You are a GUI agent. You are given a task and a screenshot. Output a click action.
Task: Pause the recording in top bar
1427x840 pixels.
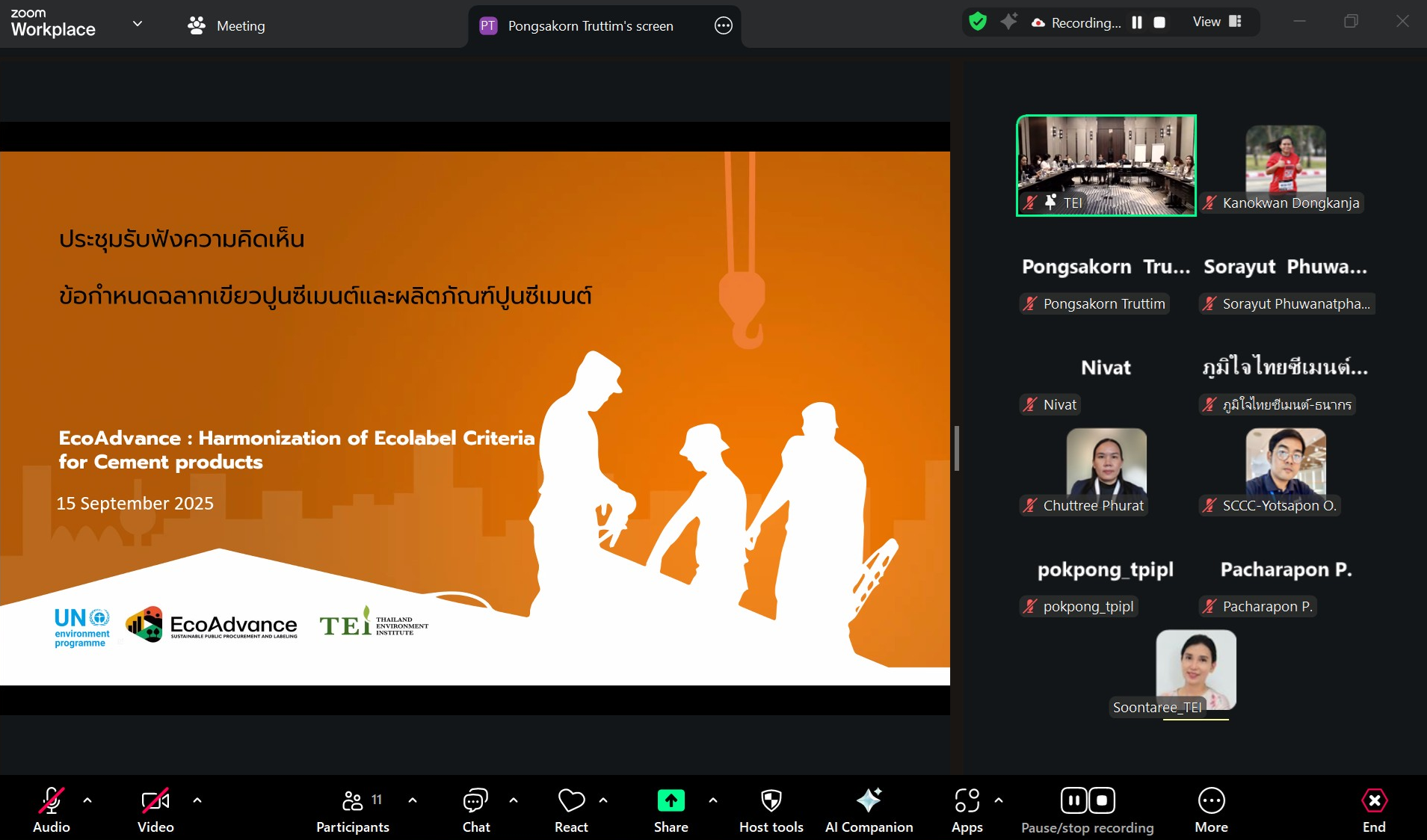pos(1137,22)
